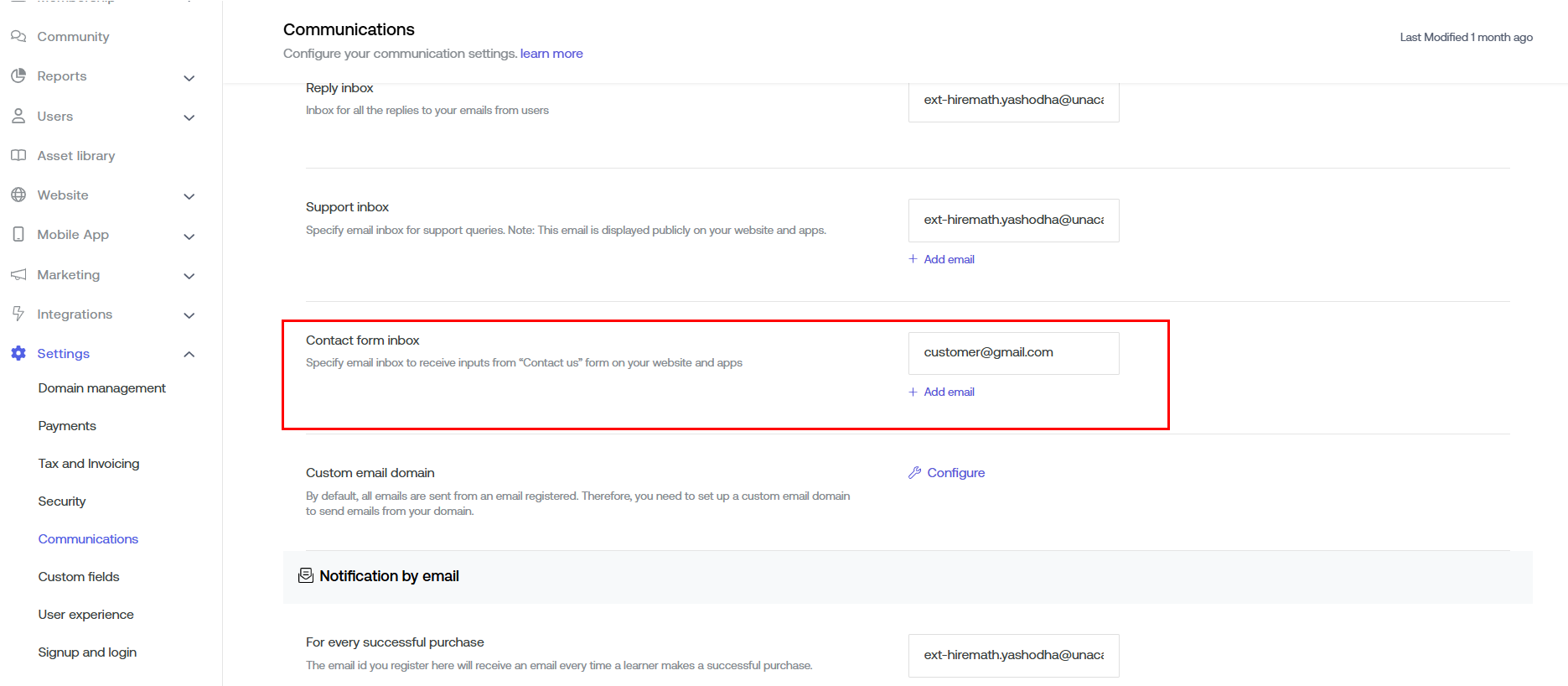1568x686 pixels.
Task: Open Domain management settings page
Action: (102, 388)
